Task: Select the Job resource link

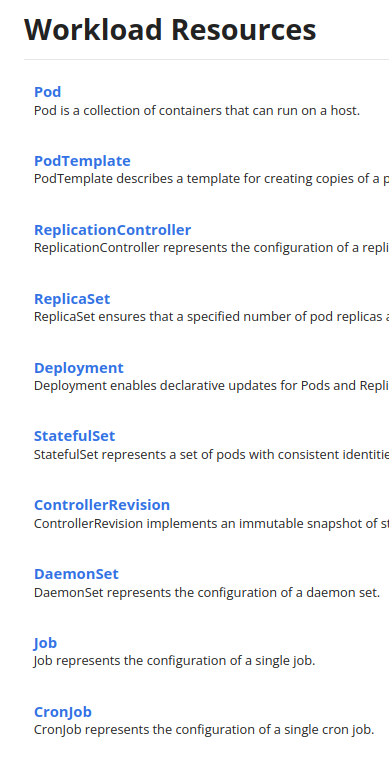Action: pyautogui.click(x=45, y=643)
